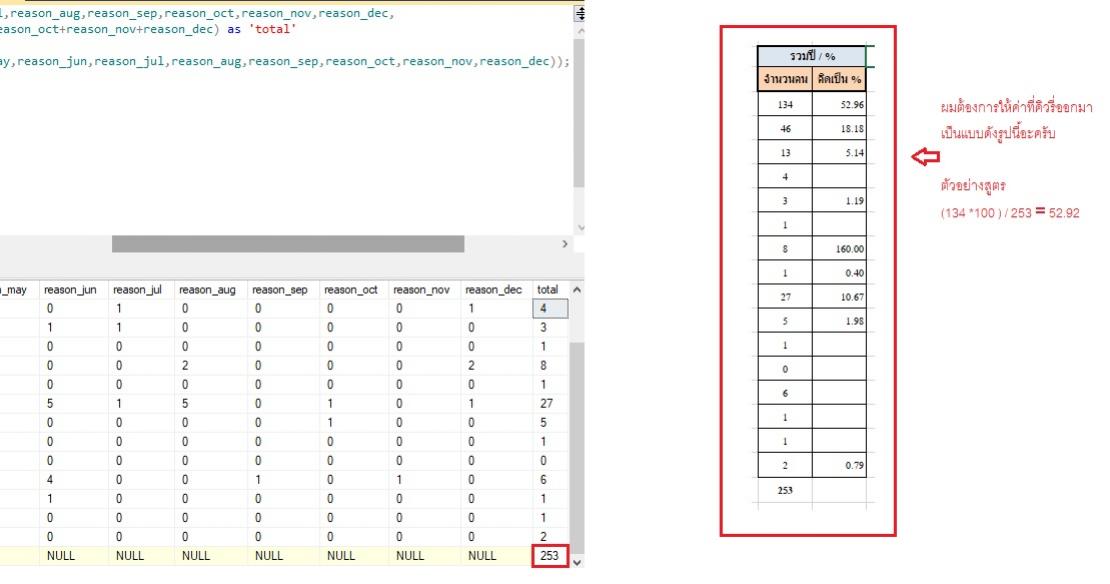Select the reason_nov column header
The height and width of the screenshot is (584, 1110).
click(422, 290)
